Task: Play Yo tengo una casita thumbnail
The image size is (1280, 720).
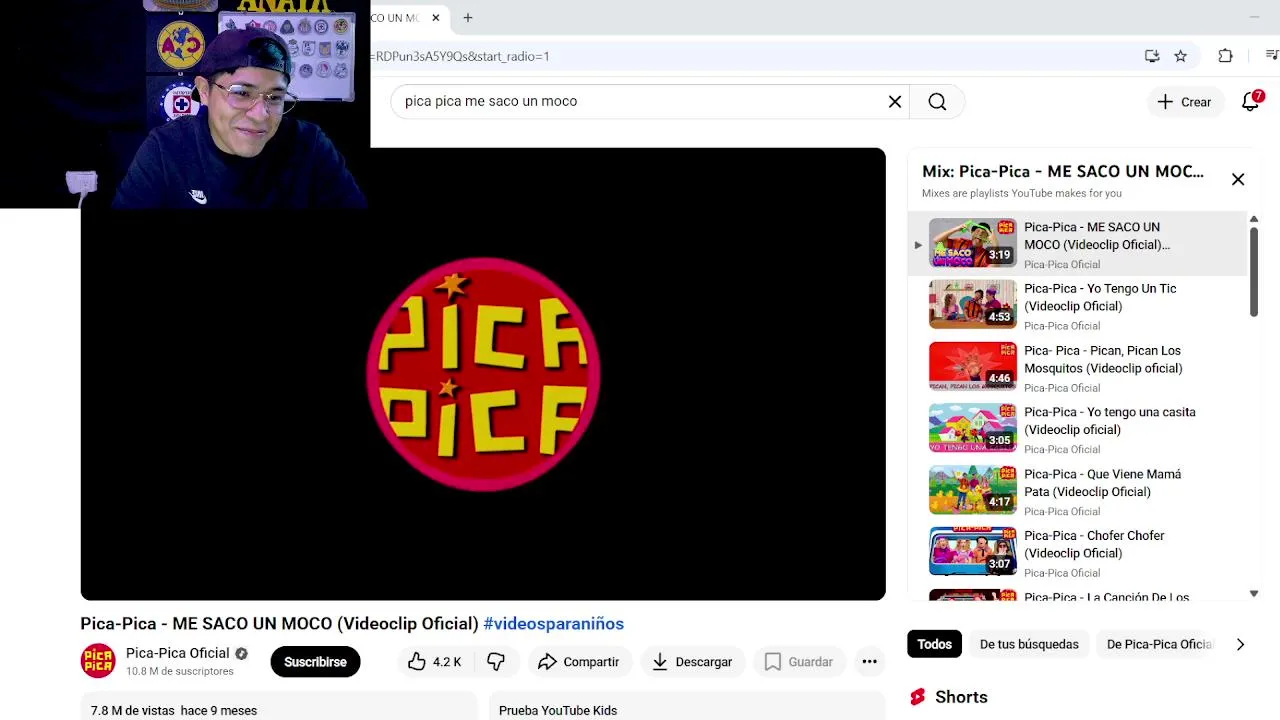Action: (x=973, y=428)
